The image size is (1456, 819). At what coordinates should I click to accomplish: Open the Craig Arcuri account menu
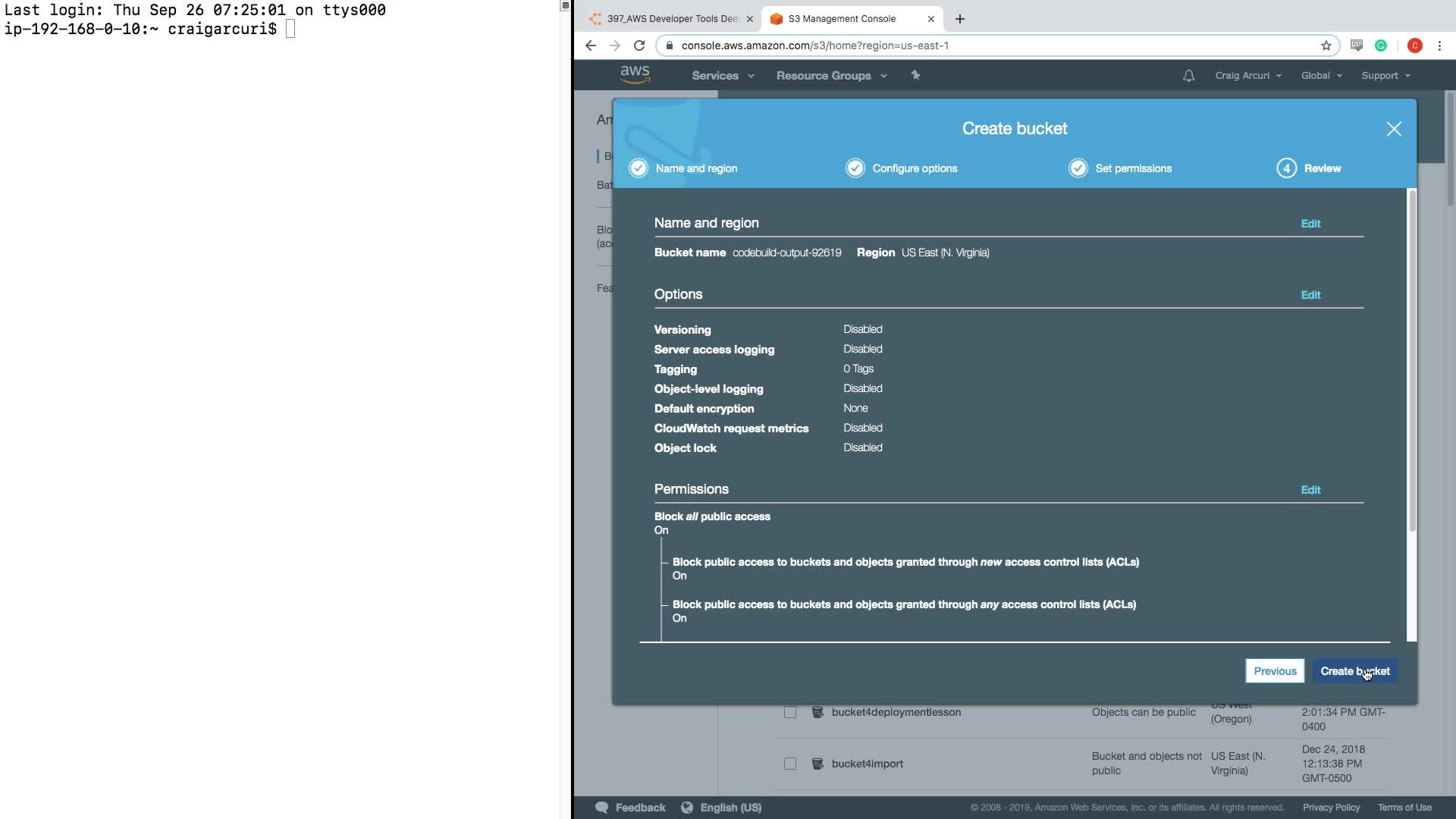(1247, 76)
